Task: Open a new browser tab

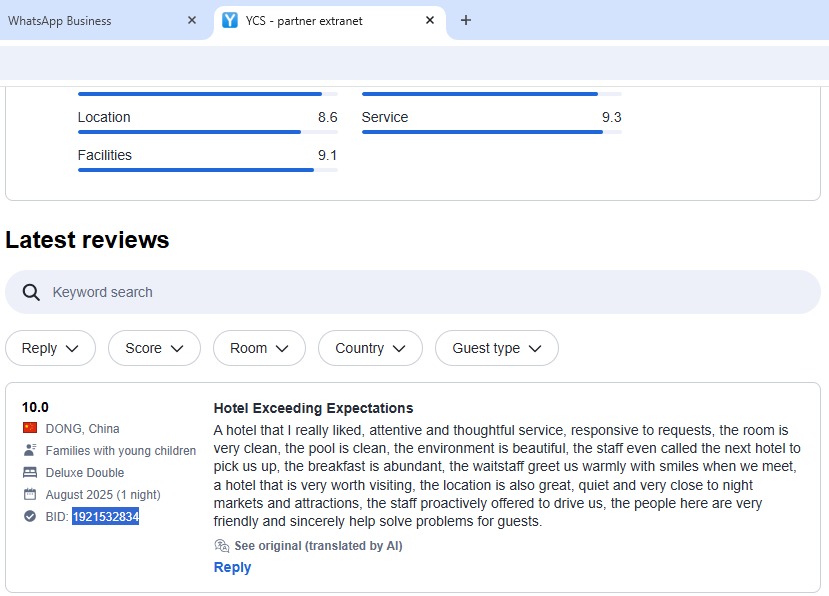Action: tap(465, 20)
